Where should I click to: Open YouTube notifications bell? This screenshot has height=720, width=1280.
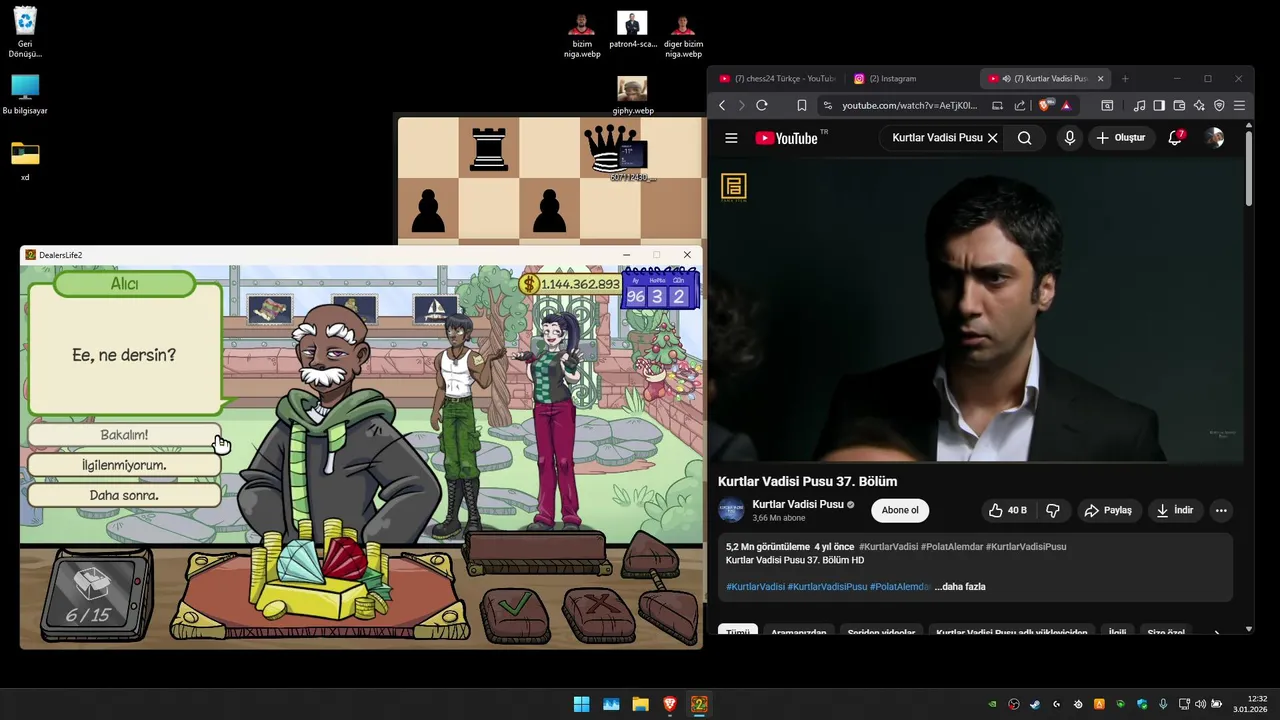click(x=1176, y=138)
